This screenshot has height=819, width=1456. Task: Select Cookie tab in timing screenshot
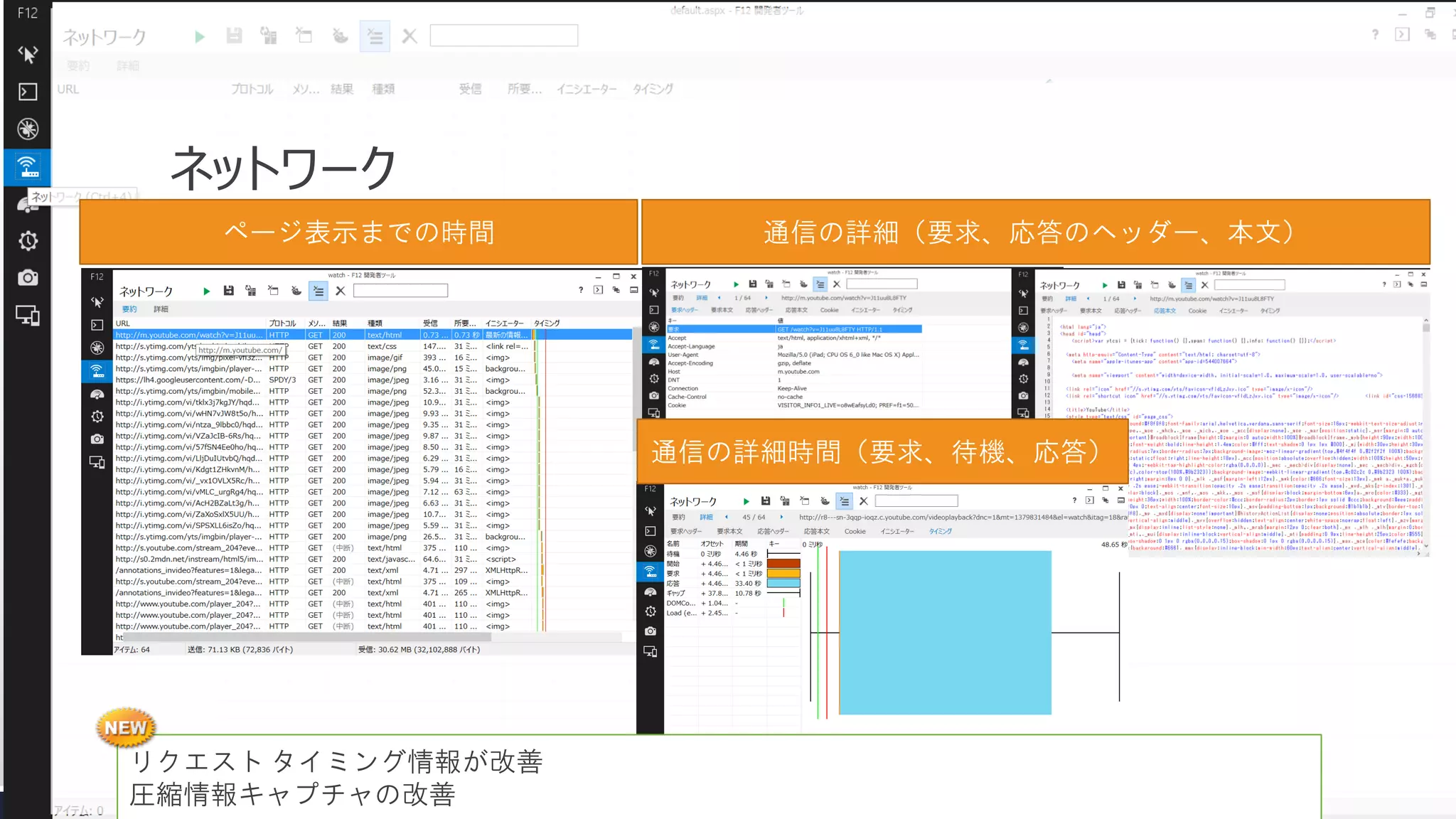[x=855, y=531]
